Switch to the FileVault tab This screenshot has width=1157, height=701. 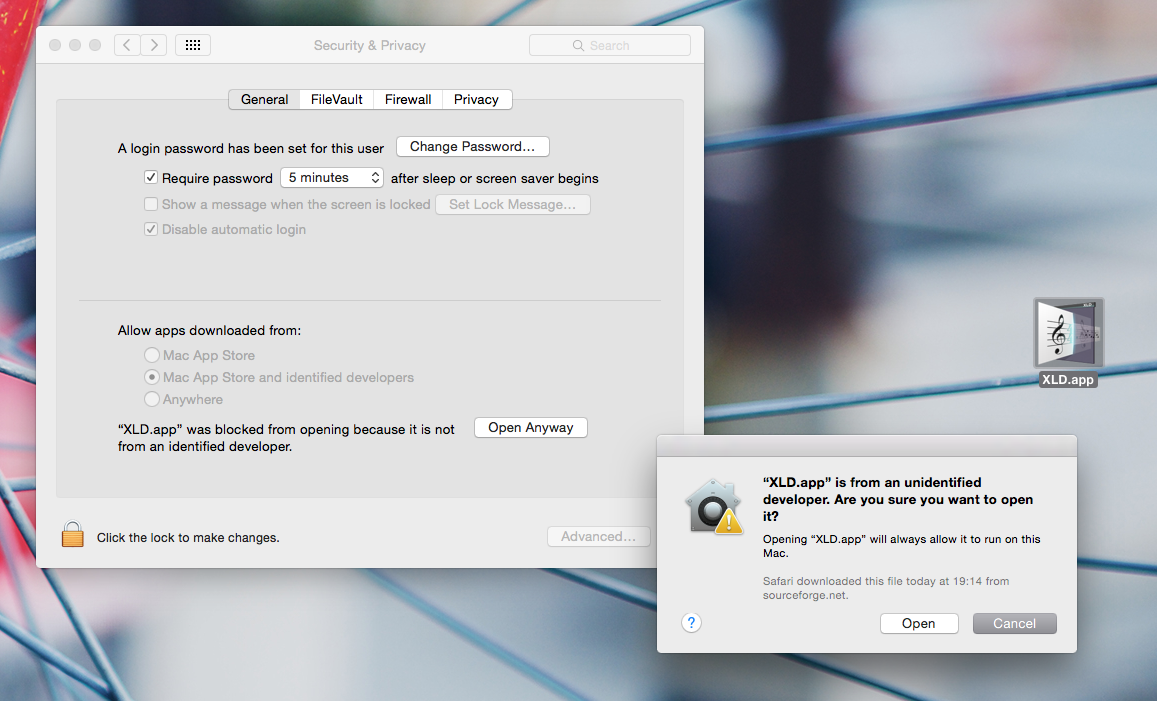[336, 100]
